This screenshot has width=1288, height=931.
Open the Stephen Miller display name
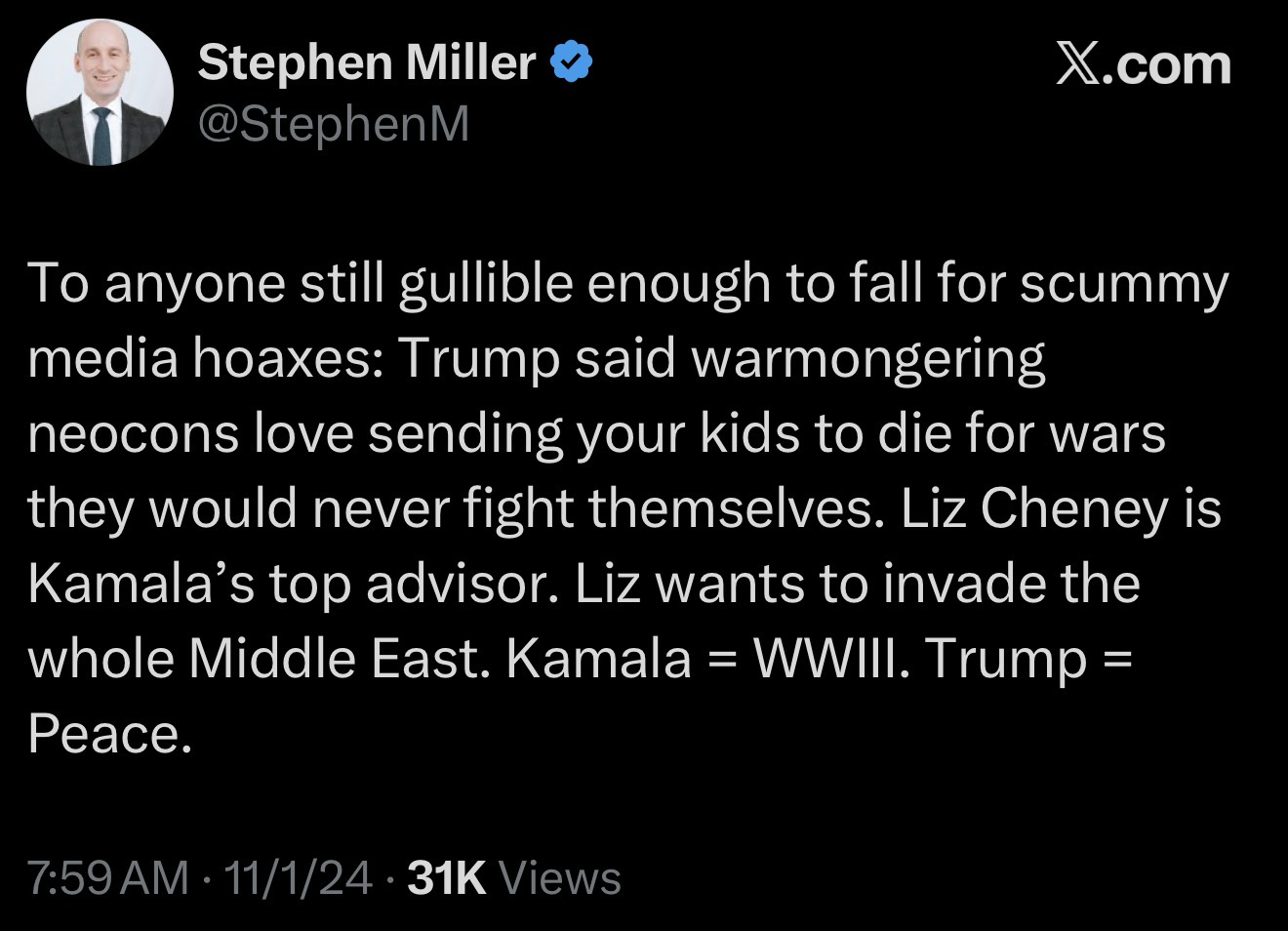(x=367, y=64)
